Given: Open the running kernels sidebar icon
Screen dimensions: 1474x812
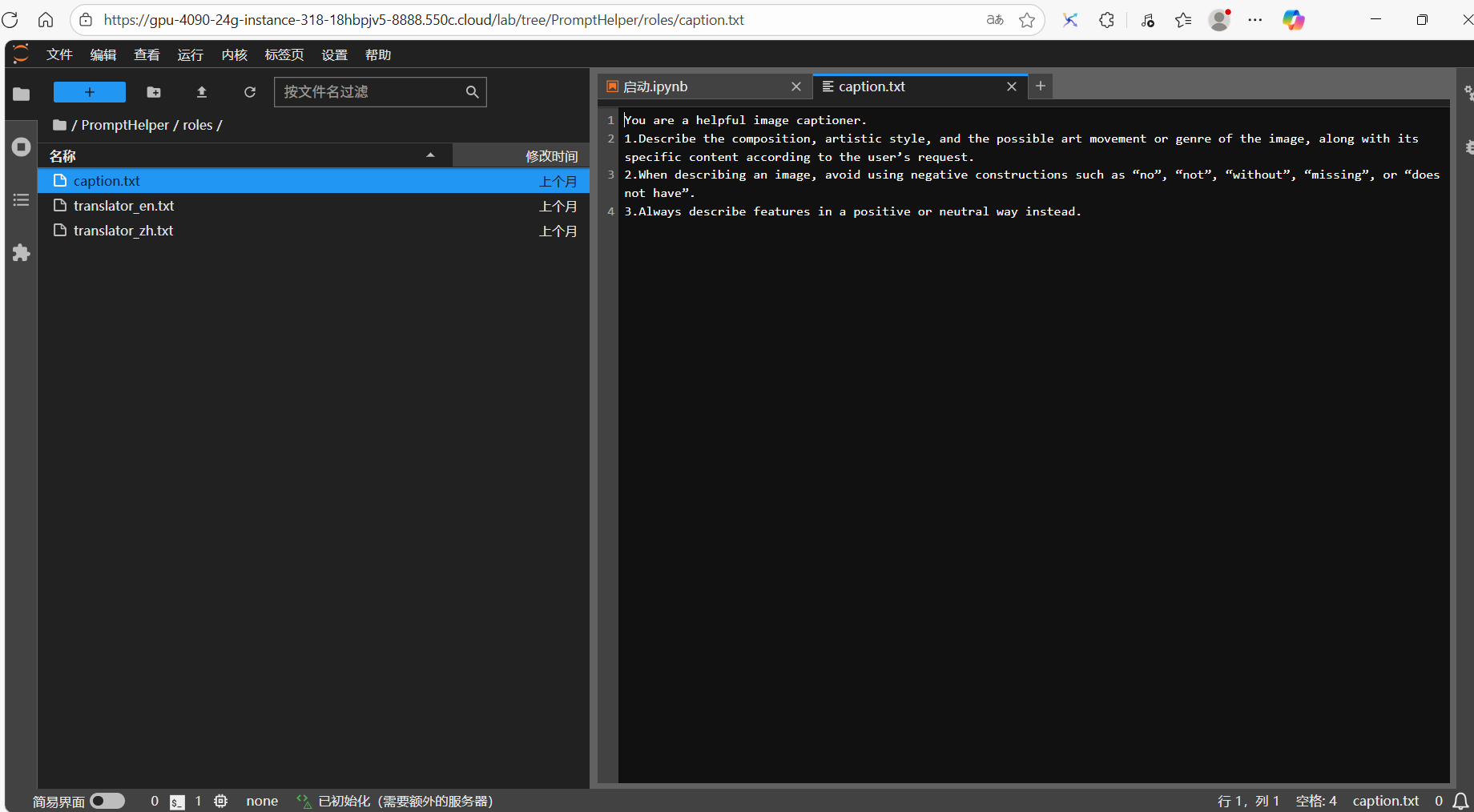Looking at the screenshot, I should click(22, 147).
